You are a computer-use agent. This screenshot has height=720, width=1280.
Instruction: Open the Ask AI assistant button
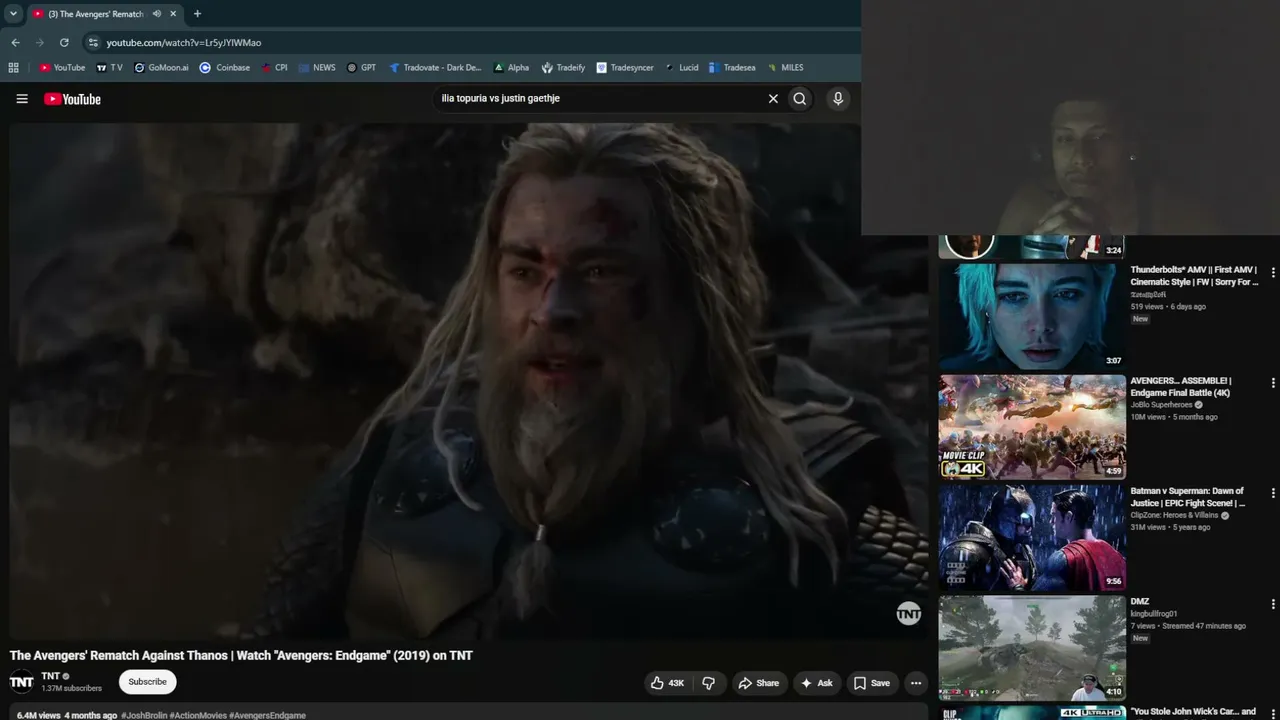click(816, 683)
